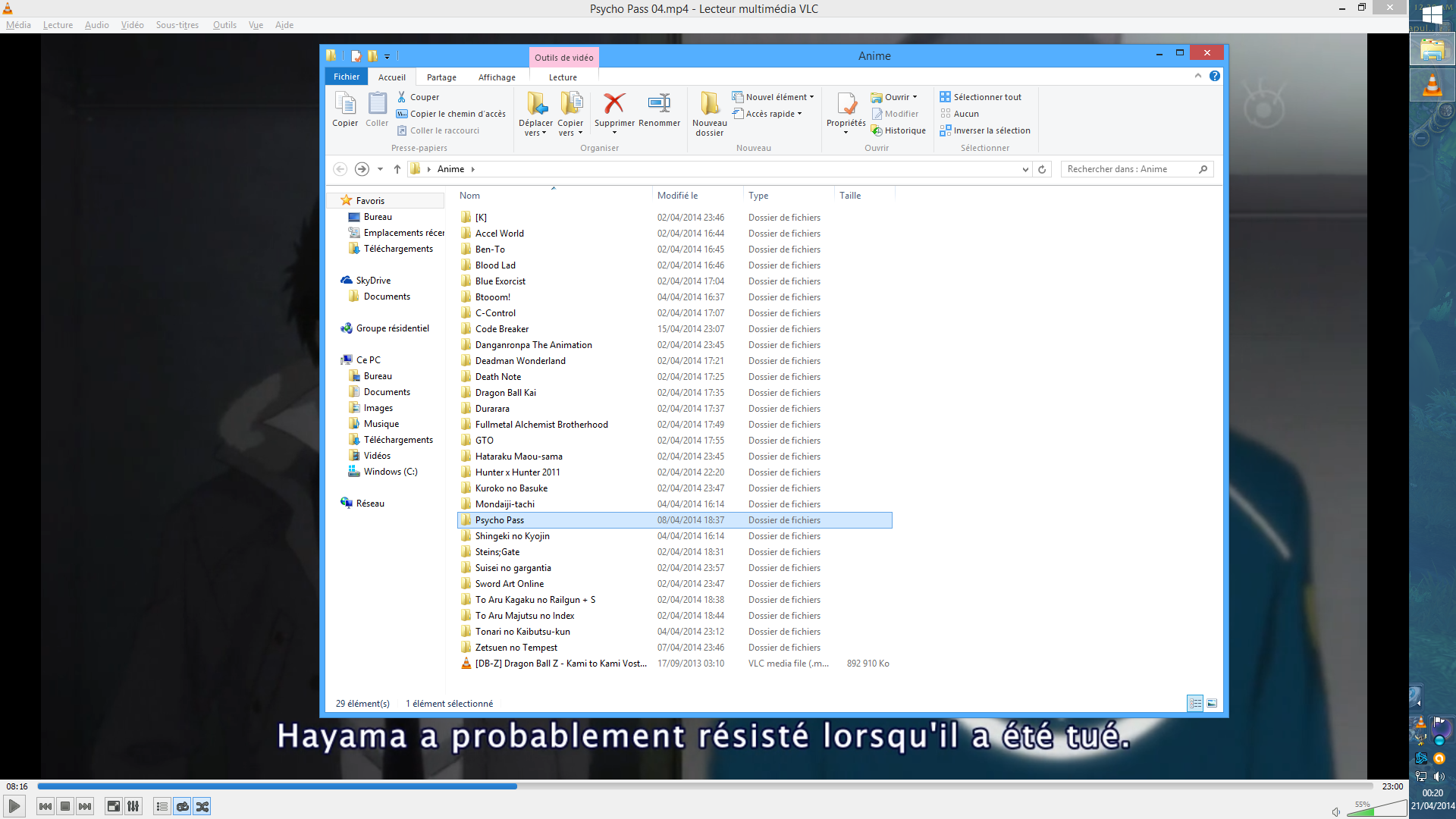The image size is (1456, 819).
Task: Select Death Note folder
Action: click(675, 377)
